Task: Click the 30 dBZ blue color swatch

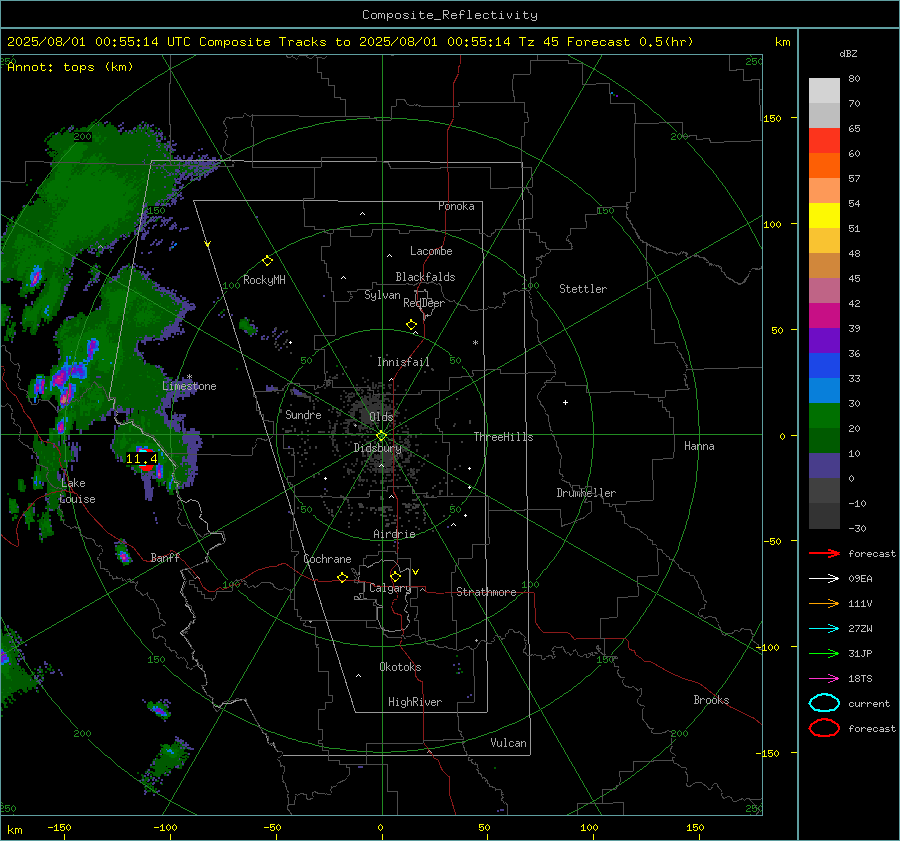Action: pos(824,390)
